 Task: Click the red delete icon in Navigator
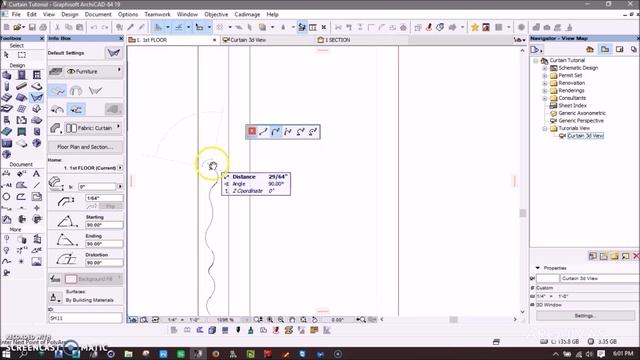[636, 256]
